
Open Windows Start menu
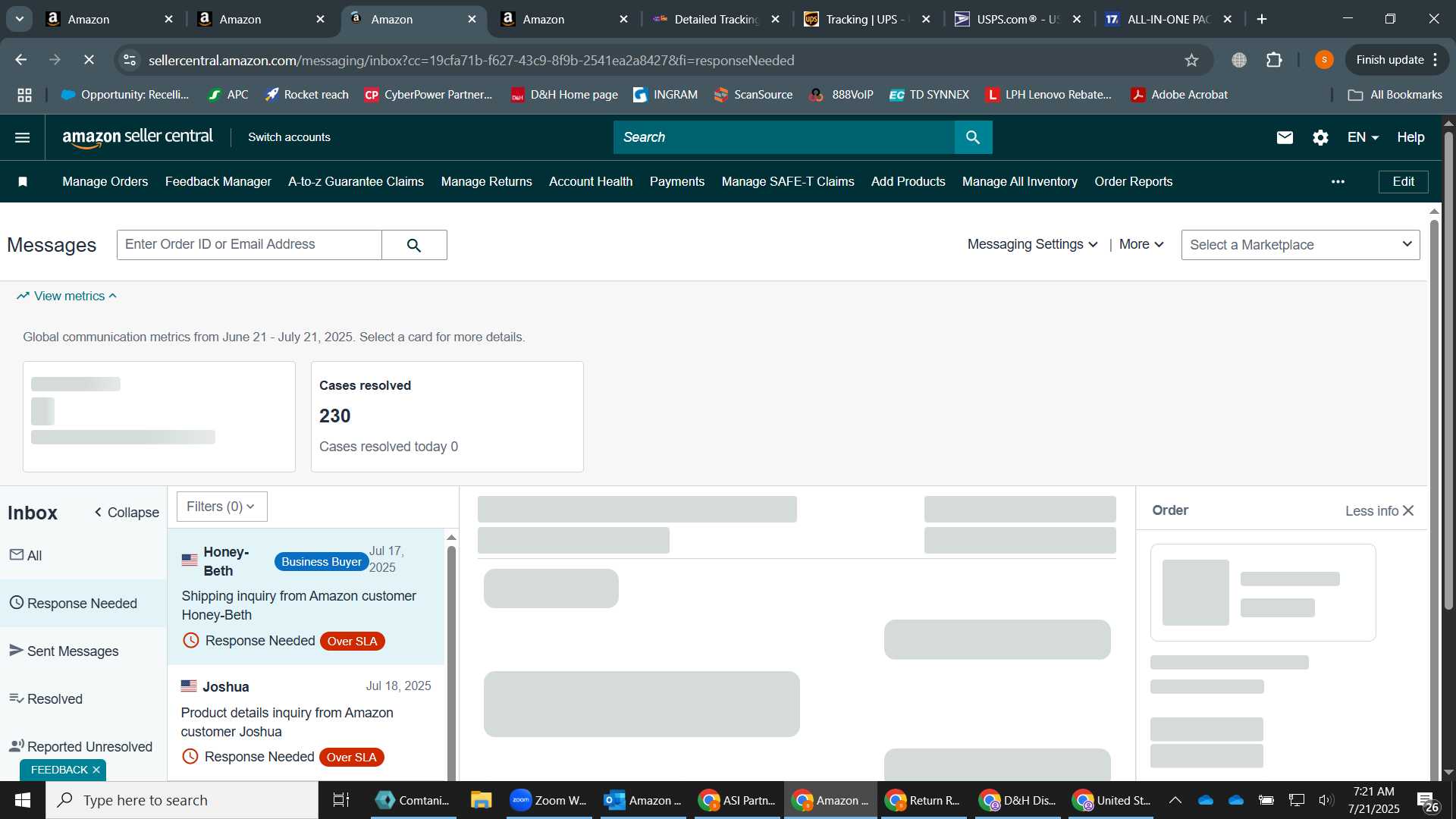pyautogui.click(x=23, y=800)
